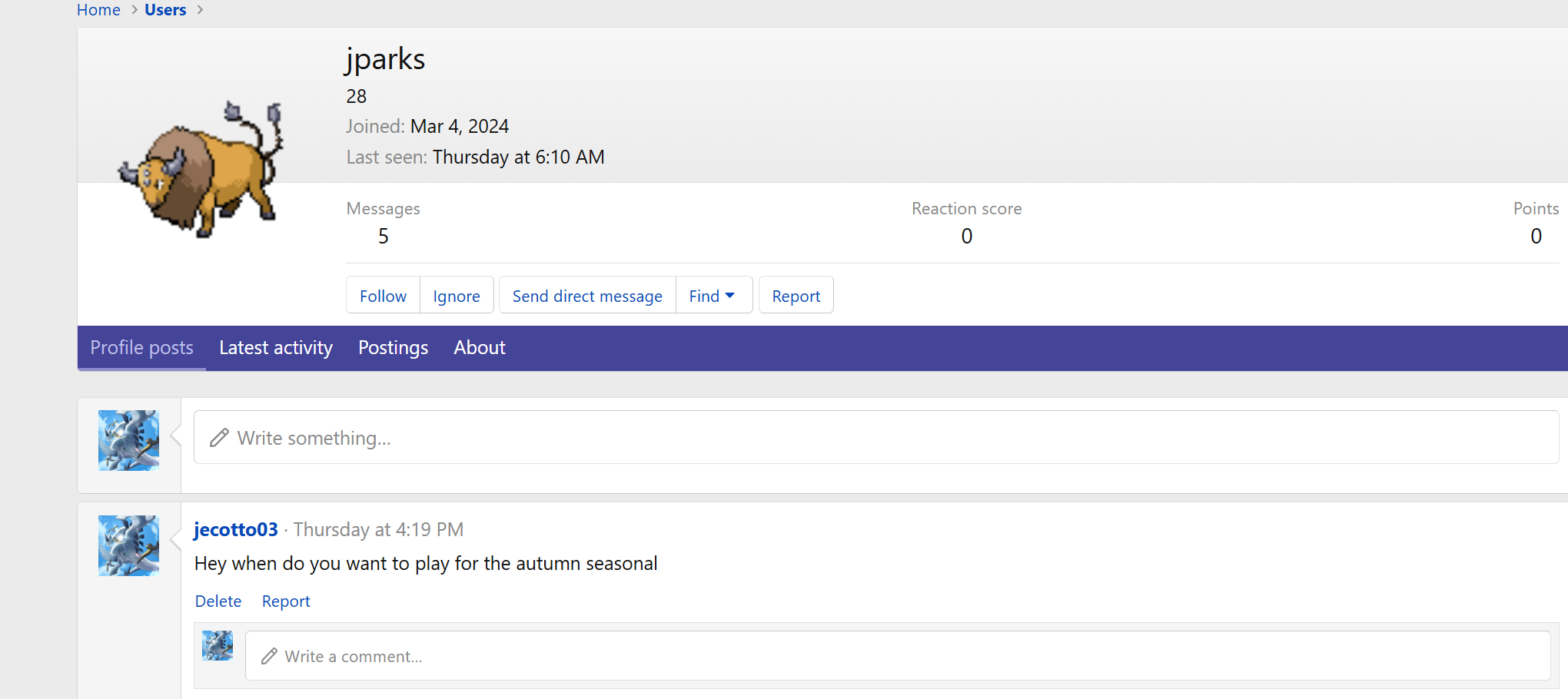Viewport: 1568px width, 699px height.
Task: Open jecotto03's username link
Action: [236, 529]
